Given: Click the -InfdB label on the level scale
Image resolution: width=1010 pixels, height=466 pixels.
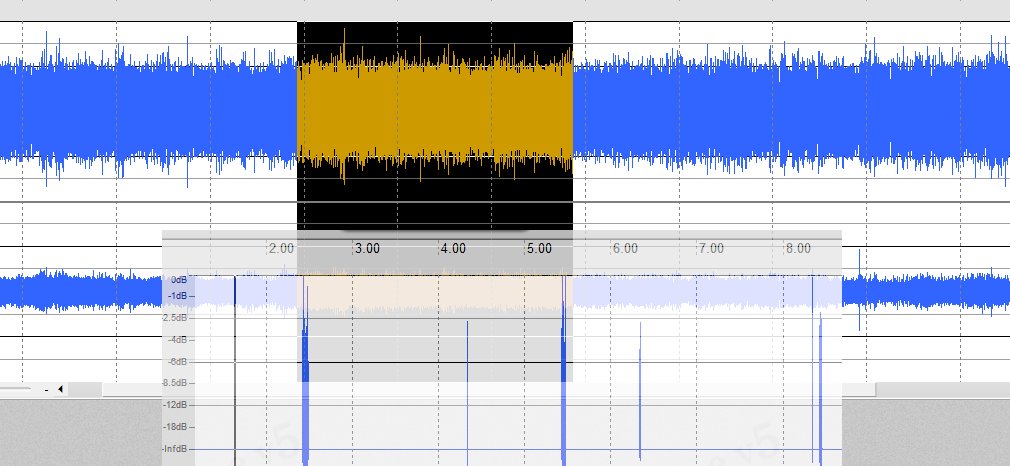Looking at the screenshot, I should [x=175, y=449].
